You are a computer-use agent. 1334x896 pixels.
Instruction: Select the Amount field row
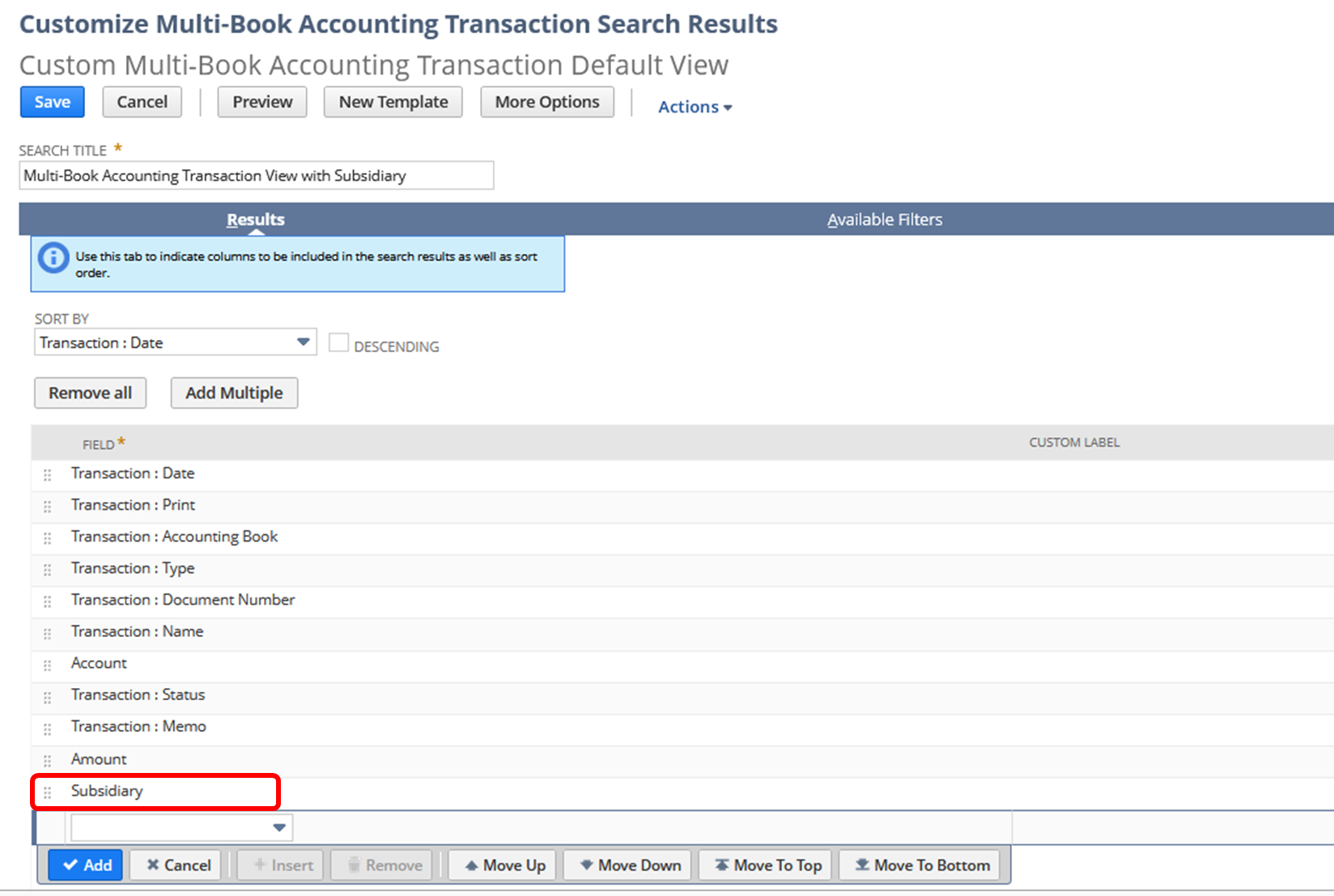coord(682,760)
